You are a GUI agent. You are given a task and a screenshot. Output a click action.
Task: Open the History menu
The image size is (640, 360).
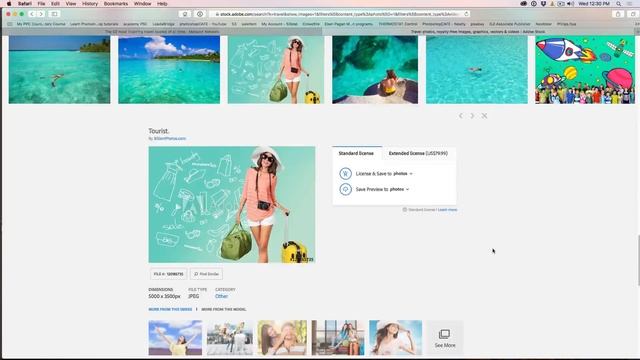[90, 4]
